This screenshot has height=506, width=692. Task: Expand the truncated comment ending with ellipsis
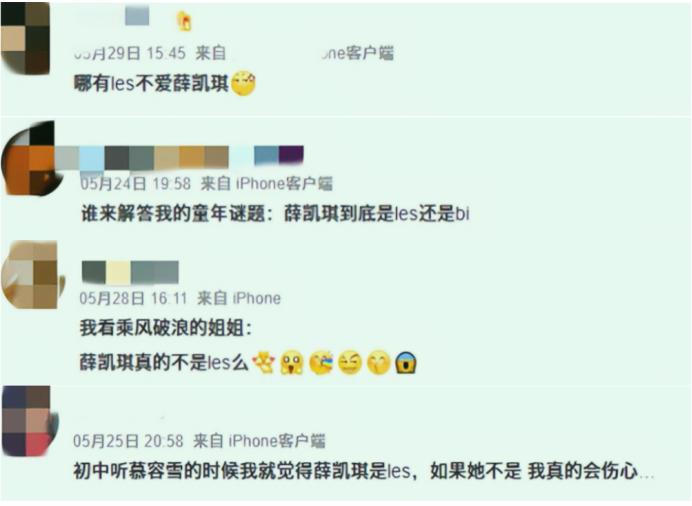coord(364,471)
